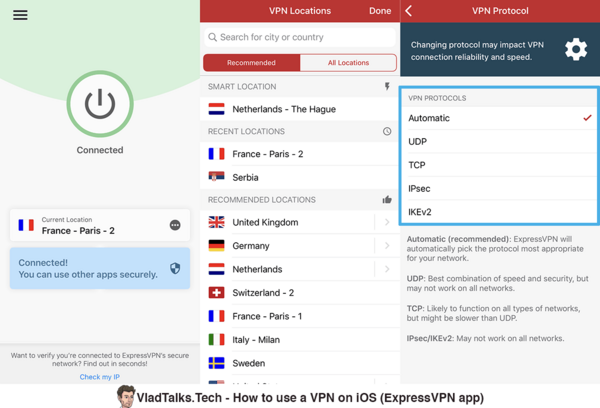The height and width of the screenshot is (408, 600).
Task: Switch to the All Locations tab
Action: 348,63
